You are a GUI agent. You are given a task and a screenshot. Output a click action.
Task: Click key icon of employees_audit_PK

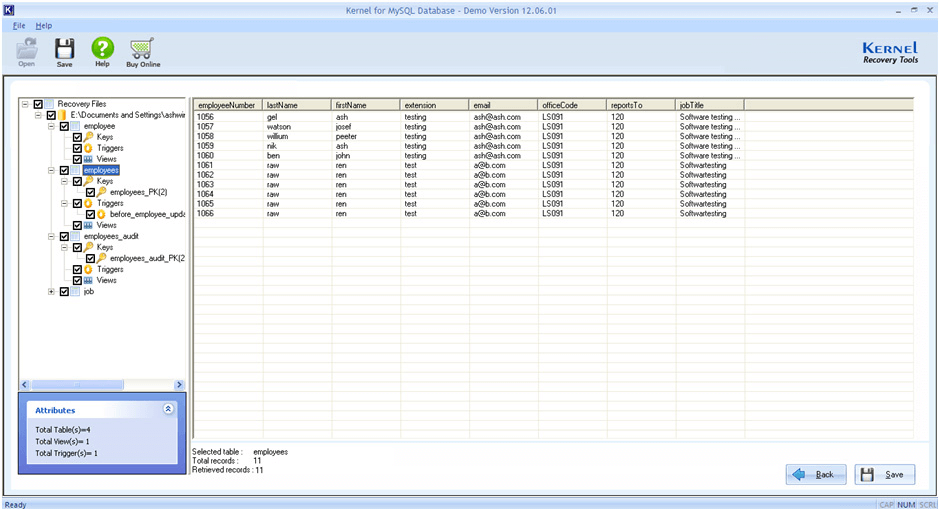(x=101, y=258)
